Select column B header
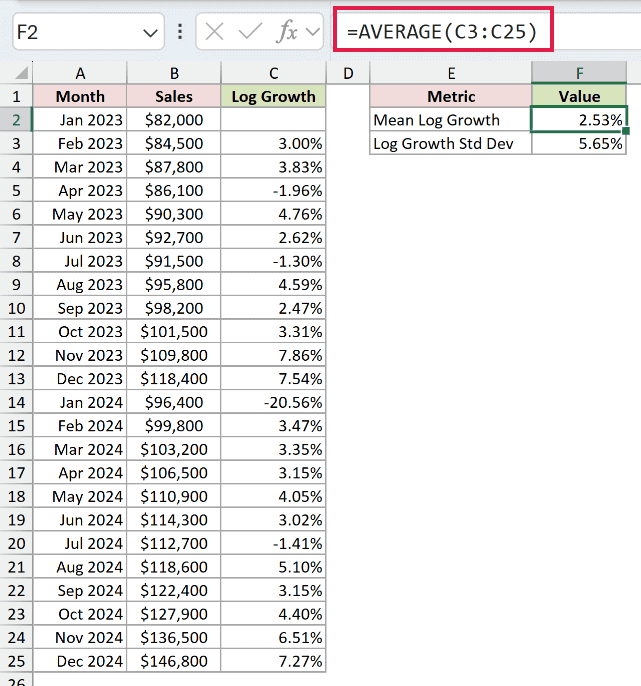Screen dimensions: 641x686 [x=174, y=73]
